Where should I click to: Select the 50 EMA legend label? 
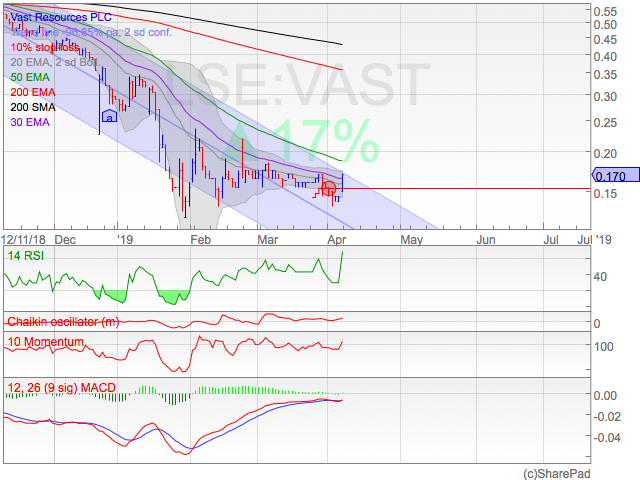[30, 77]
